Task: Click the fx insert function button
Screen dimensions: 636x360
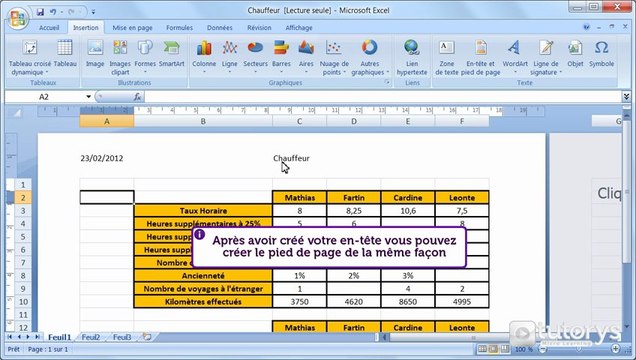Action: [x=138, y=97]
